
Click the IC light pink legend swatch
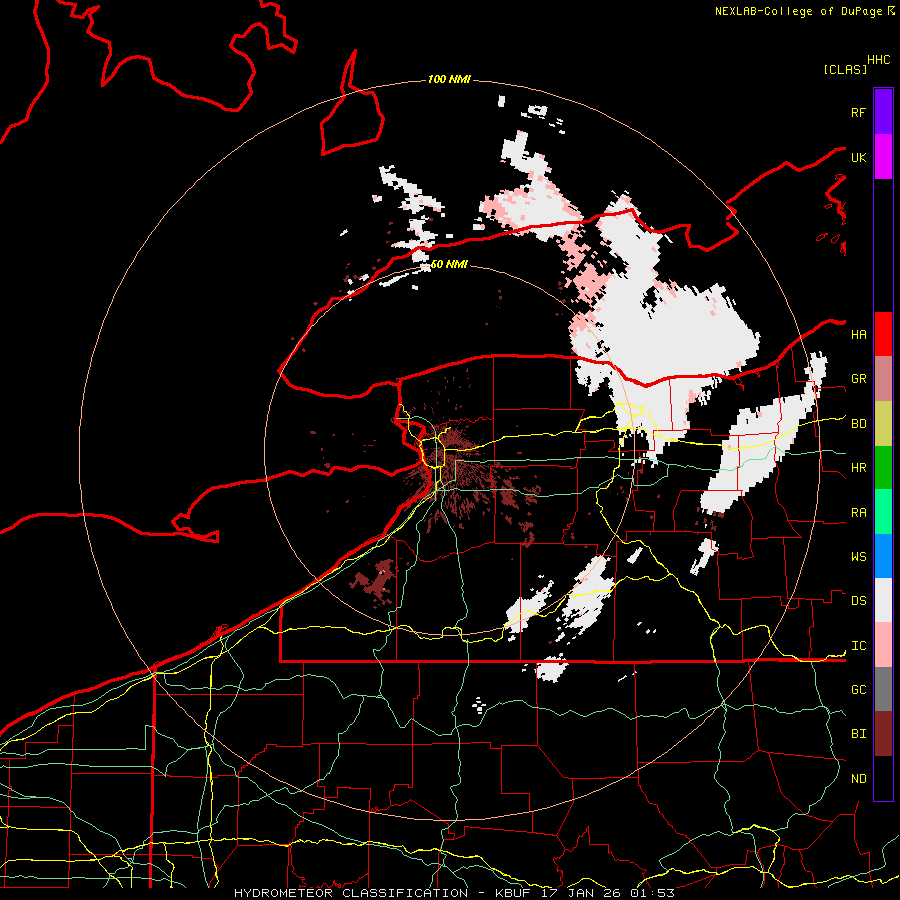(x=883, y=645)
